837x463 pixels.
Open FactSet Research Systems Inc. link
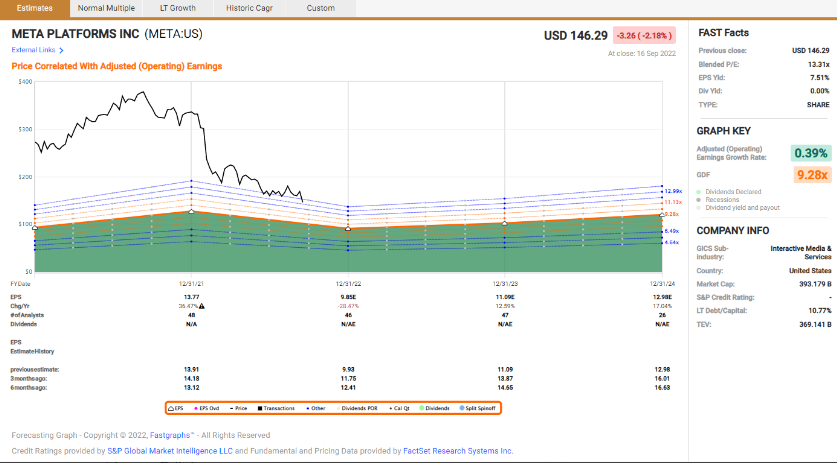(x=458, y=451)
